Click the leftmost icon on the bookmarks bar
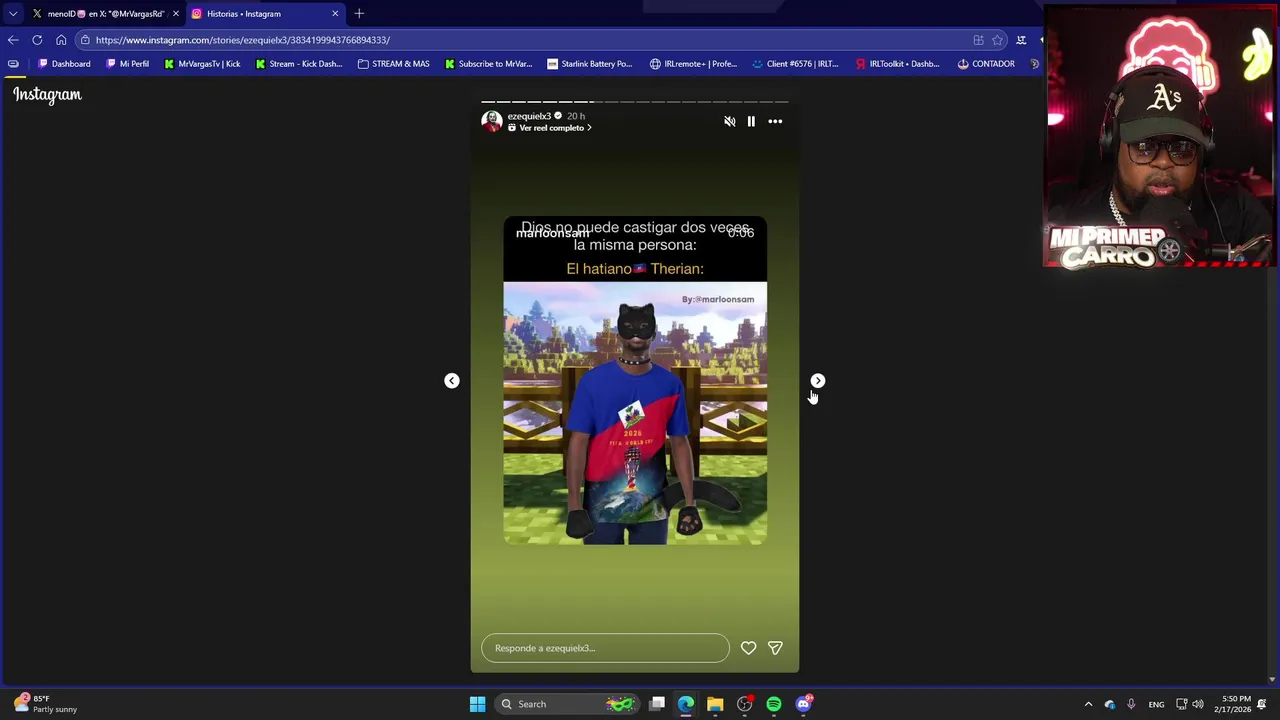The image size is (1280, 720). pos(13,64)
